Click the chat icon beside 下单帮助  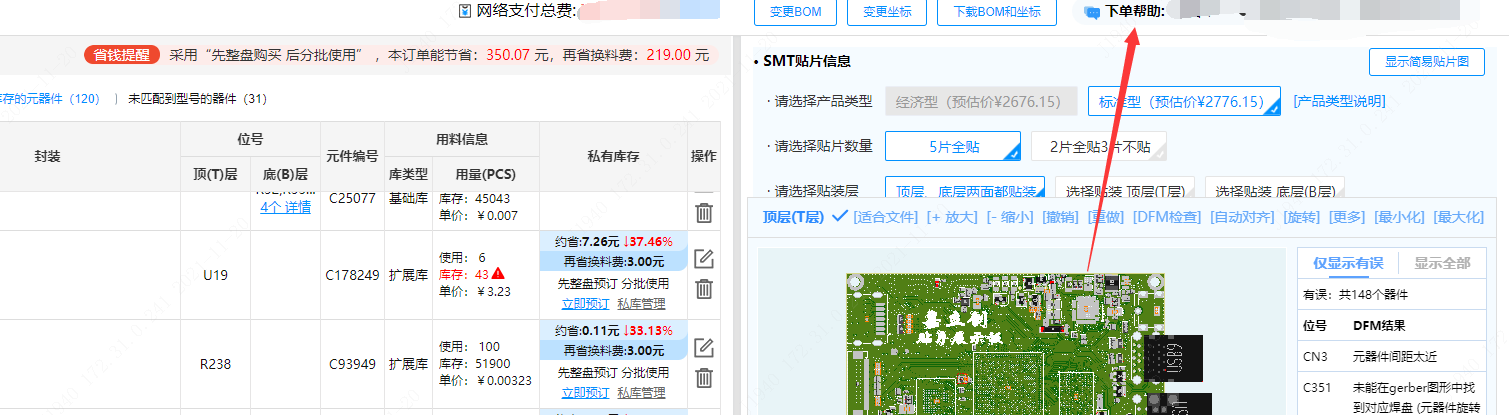pos(1092,13)
